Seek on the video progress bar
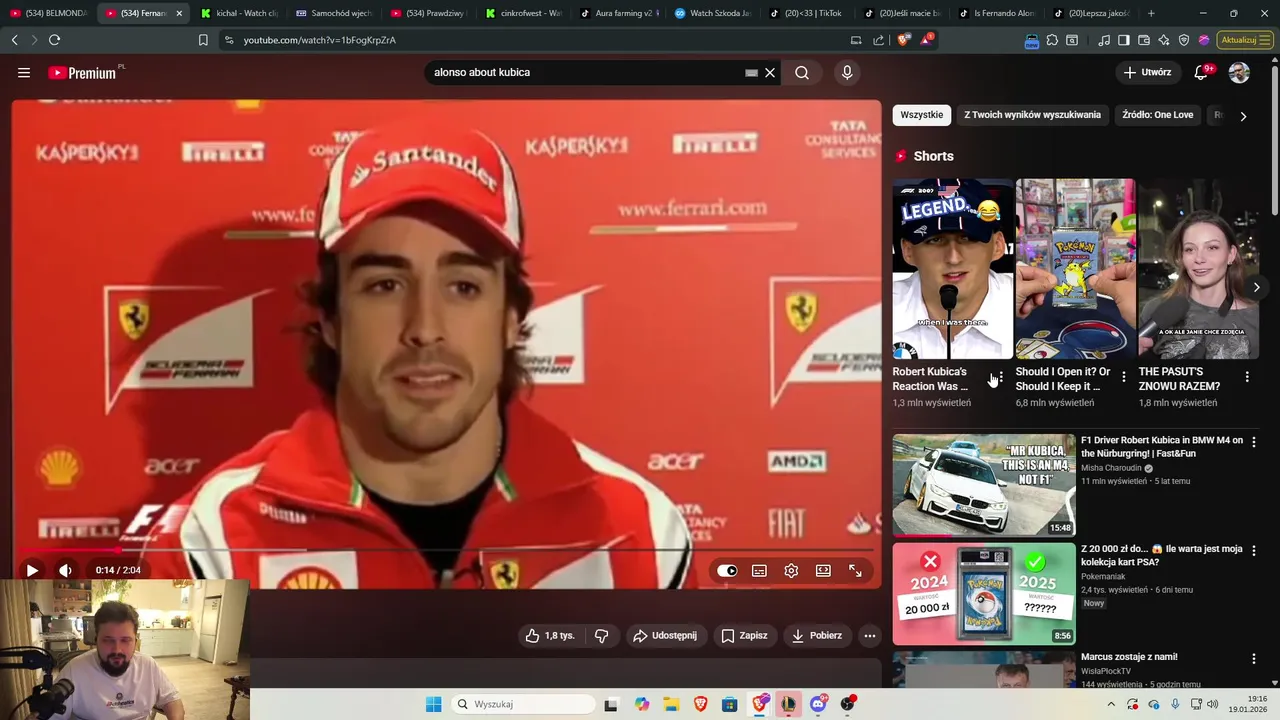This screenshot has width=1280, height=720. (446, 550)
